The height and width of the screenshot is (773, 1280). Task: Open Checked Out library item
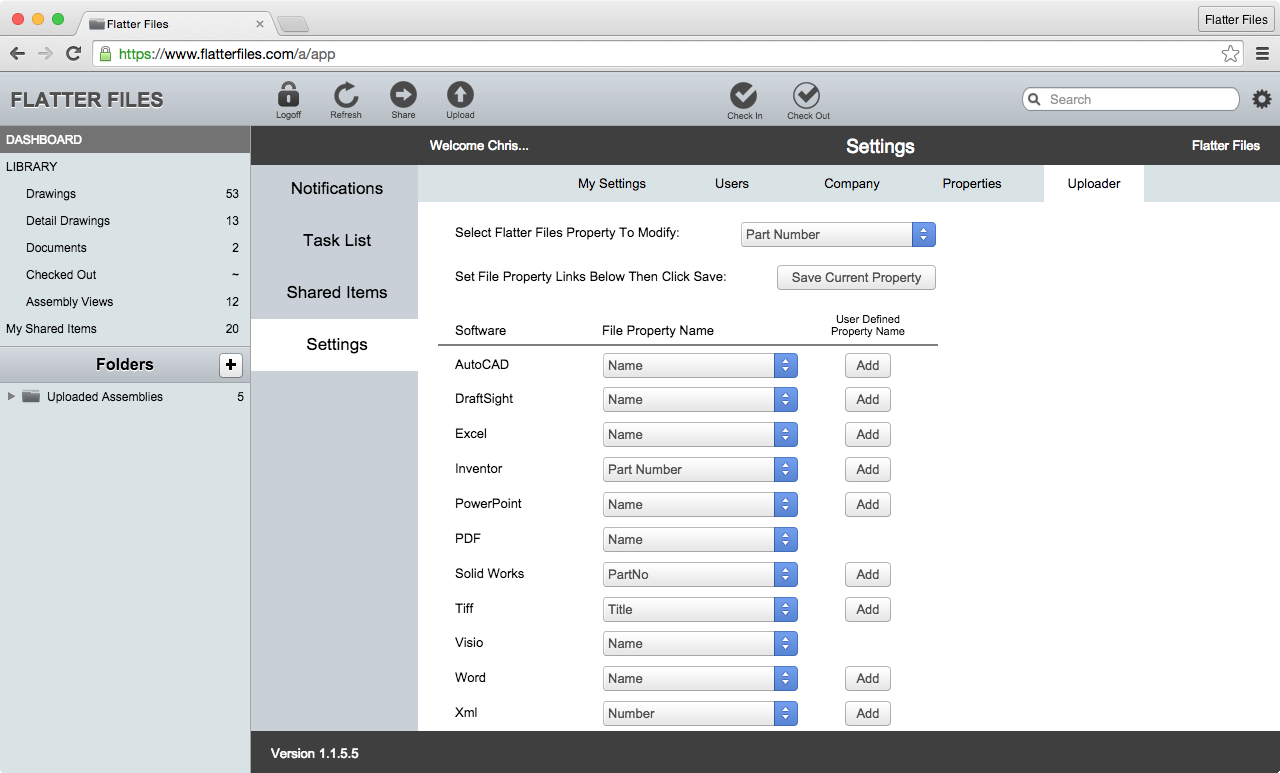coord(125,275)
